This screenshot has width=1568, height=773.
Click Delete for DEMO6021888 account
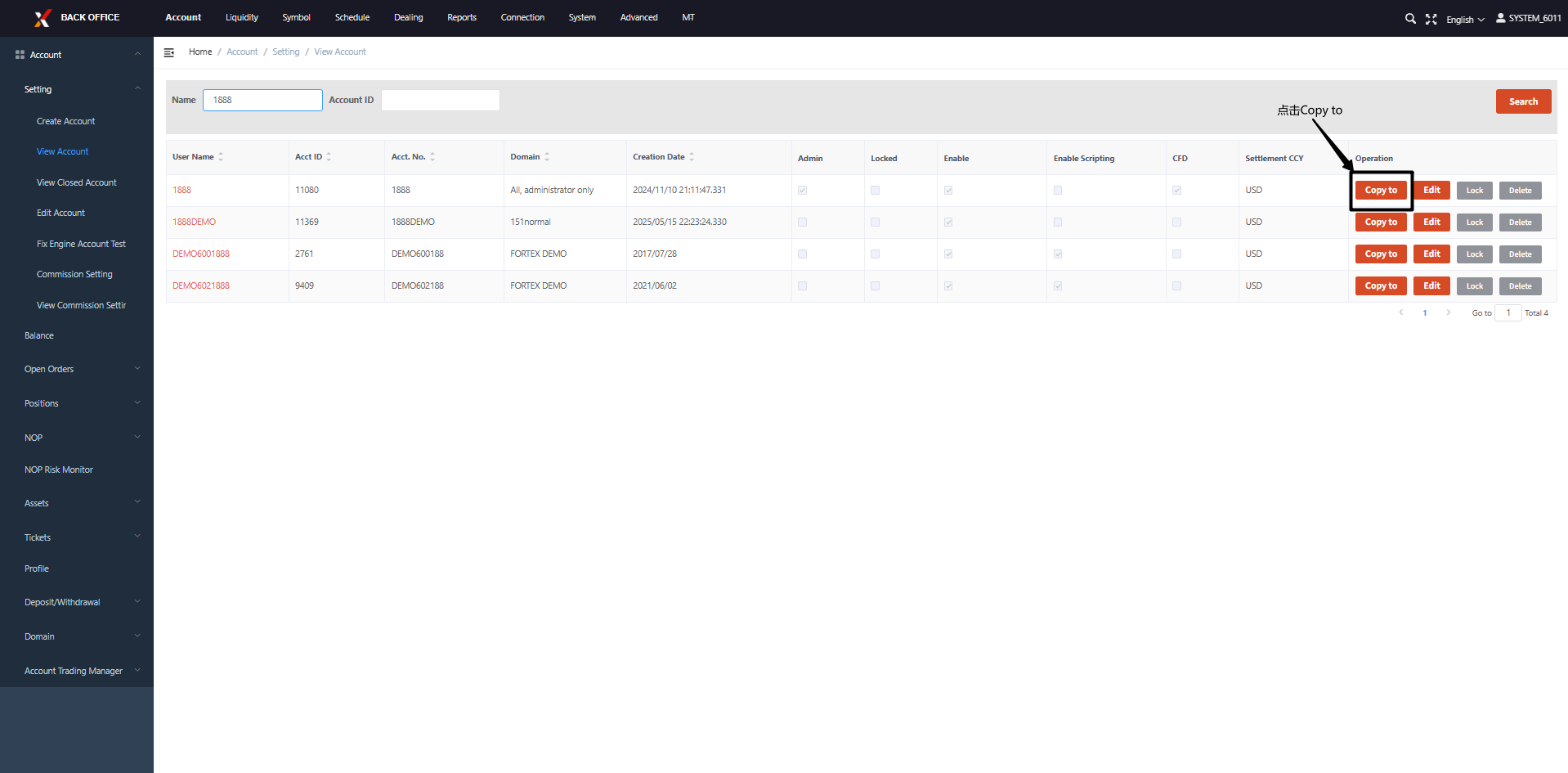pyautogui.click(x=1521, y=286)
